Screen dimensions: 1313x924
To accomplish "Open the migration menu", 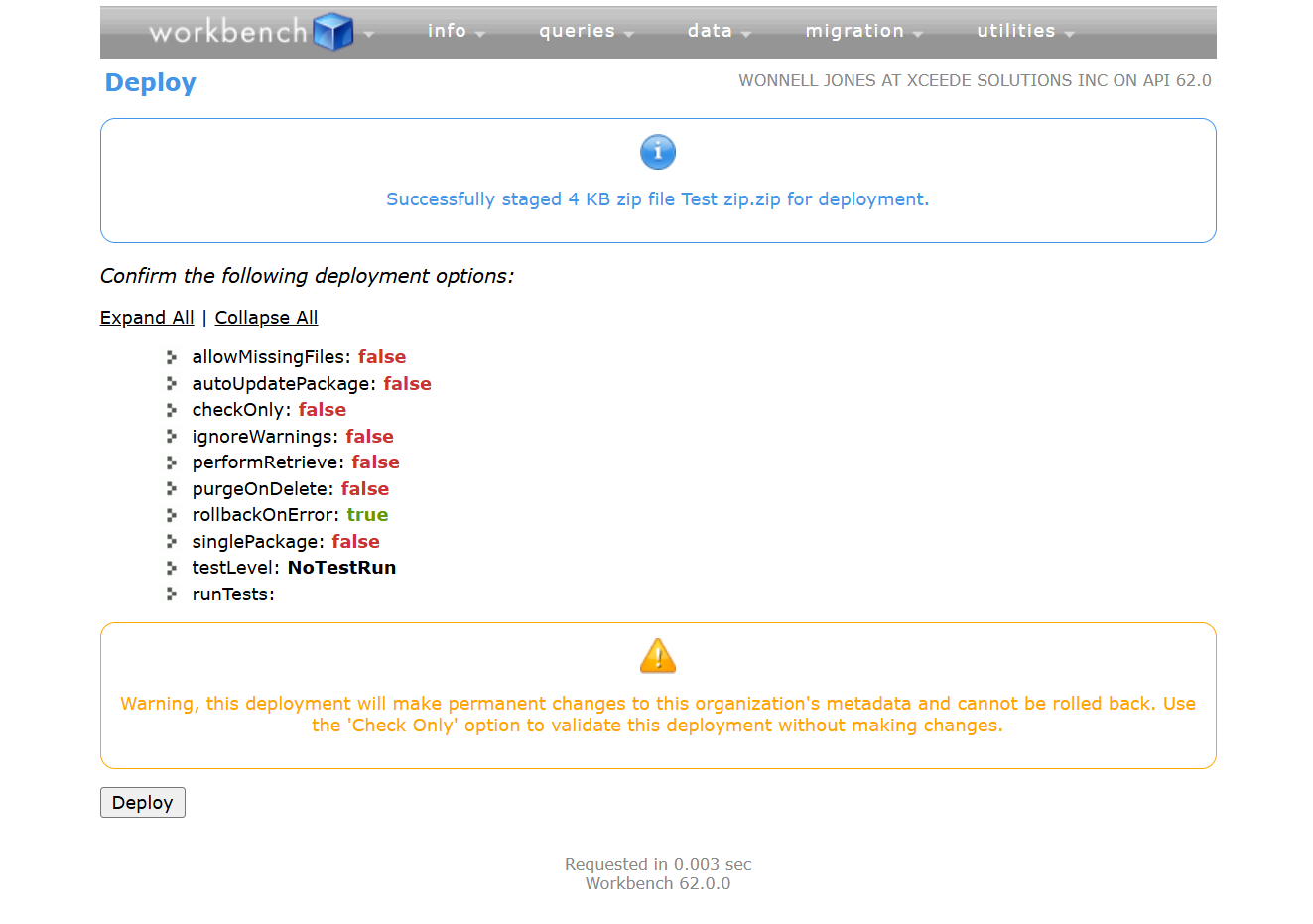I will [x=862, y=32].
